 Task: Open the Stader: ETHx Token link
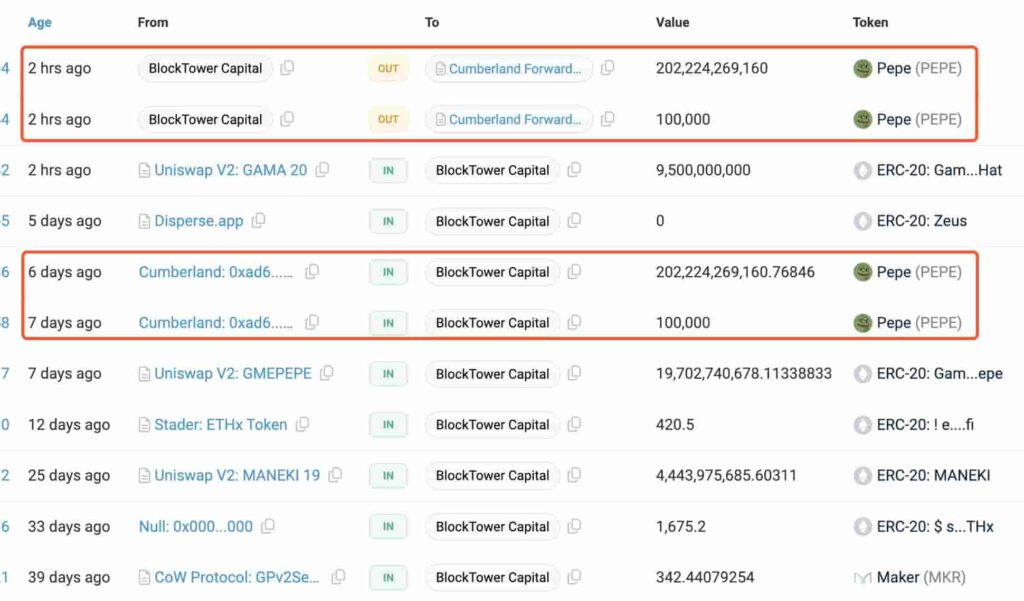coord(221,425)
